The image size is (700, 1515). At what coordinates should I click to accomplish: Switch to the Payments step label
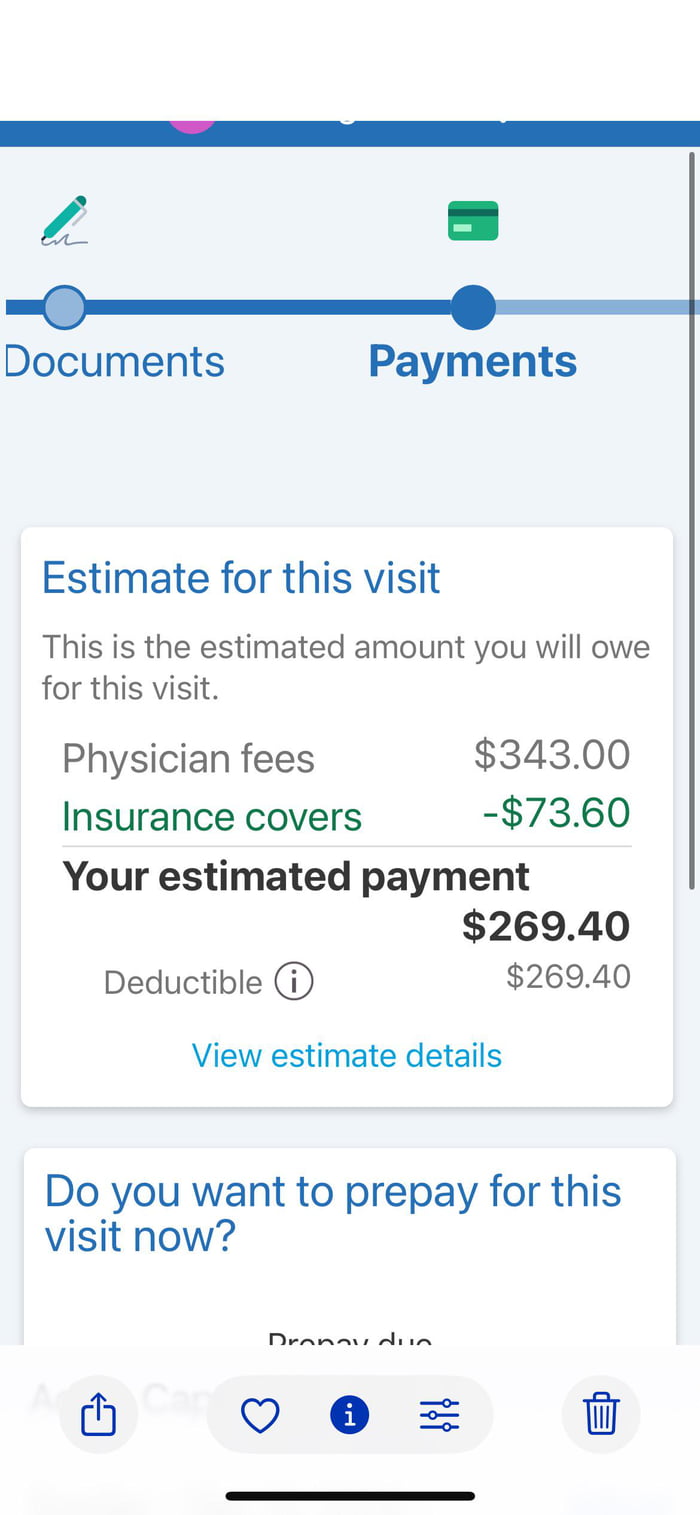tap(472, 361)
